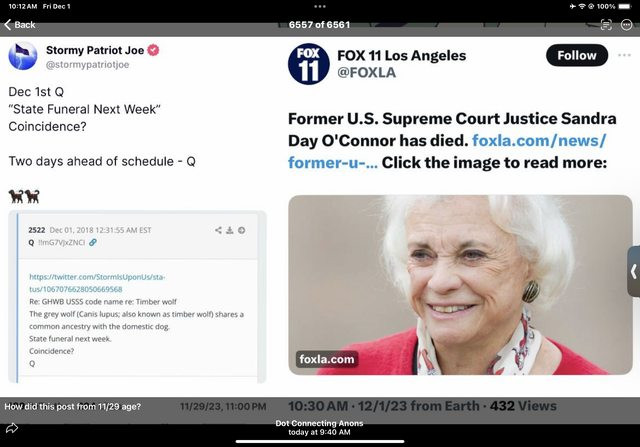Tap the three dots at top center
This screenshot has width=640, height=447.
point(320,7)
